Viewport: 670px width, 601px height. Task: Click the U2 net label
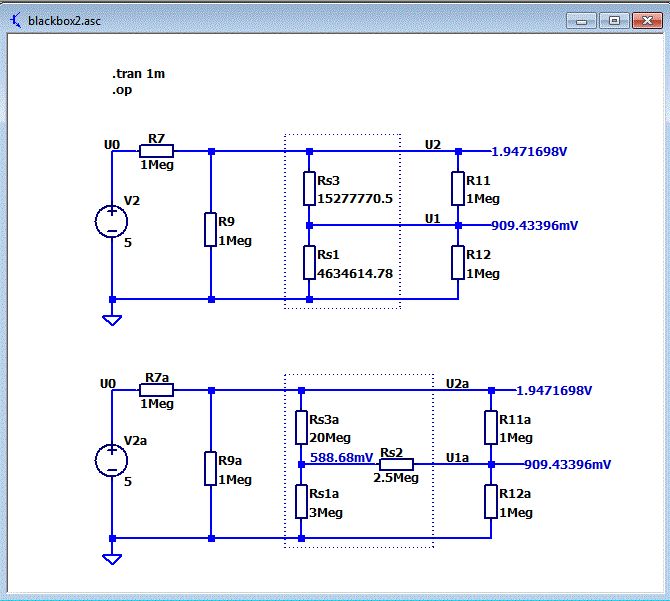click(433, 145)
